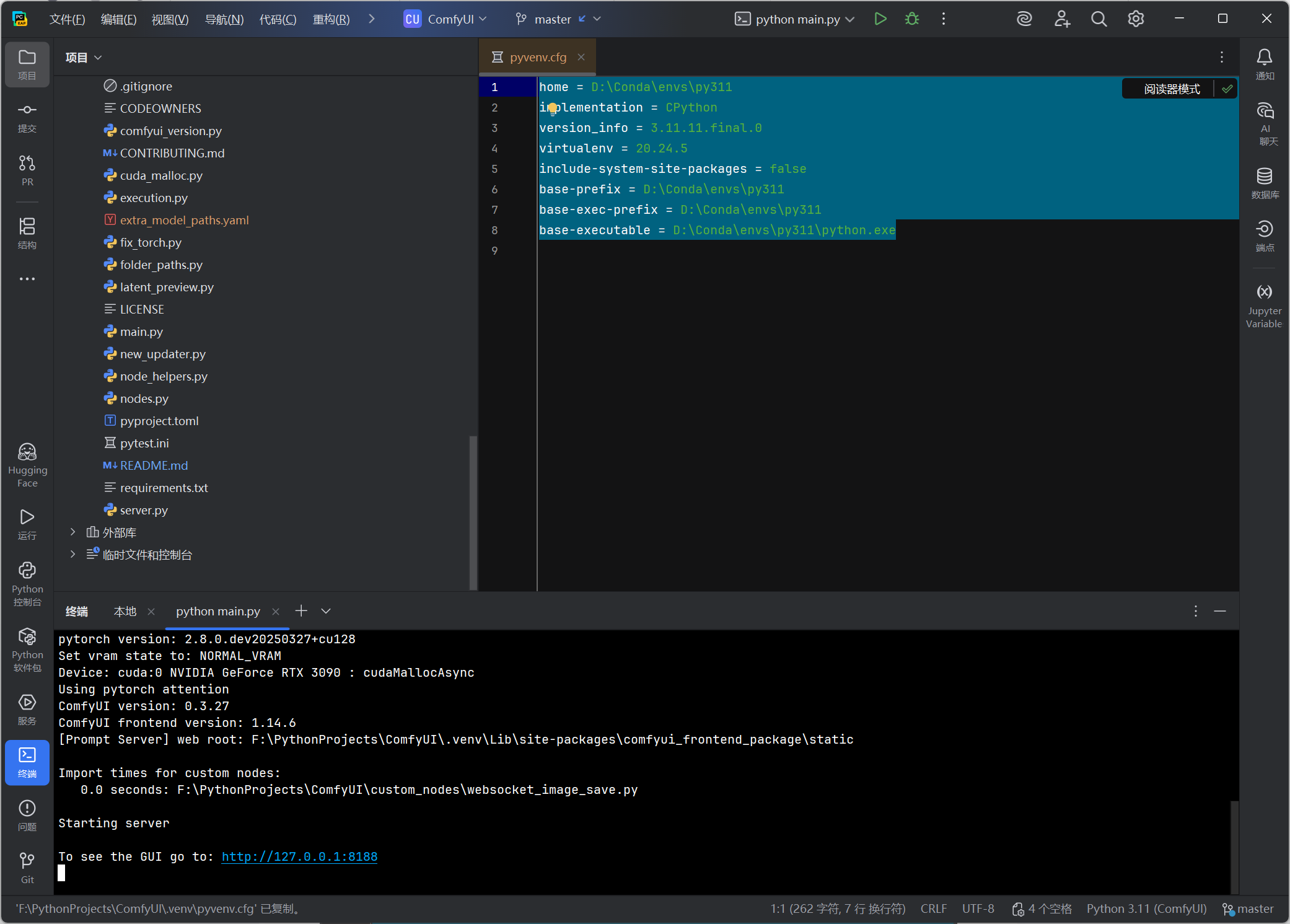Open the run configuration dropdown
This screenshot has height=924, width=1290.
point(795,19)
